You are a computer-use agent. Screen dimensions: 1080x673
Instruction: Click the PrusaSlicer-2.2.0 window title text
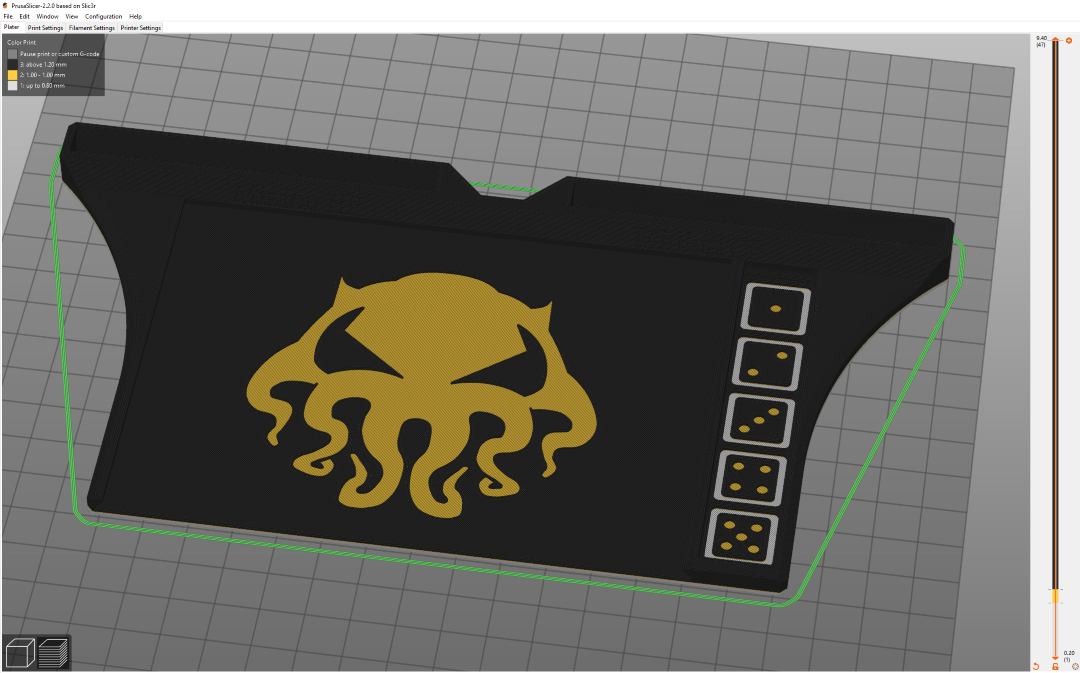54,6
